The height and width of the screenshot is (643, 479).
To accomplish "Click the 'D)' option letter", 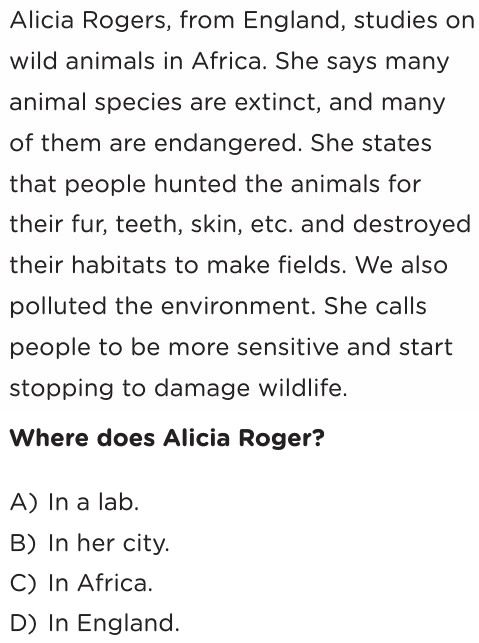I will coord(23,623).
